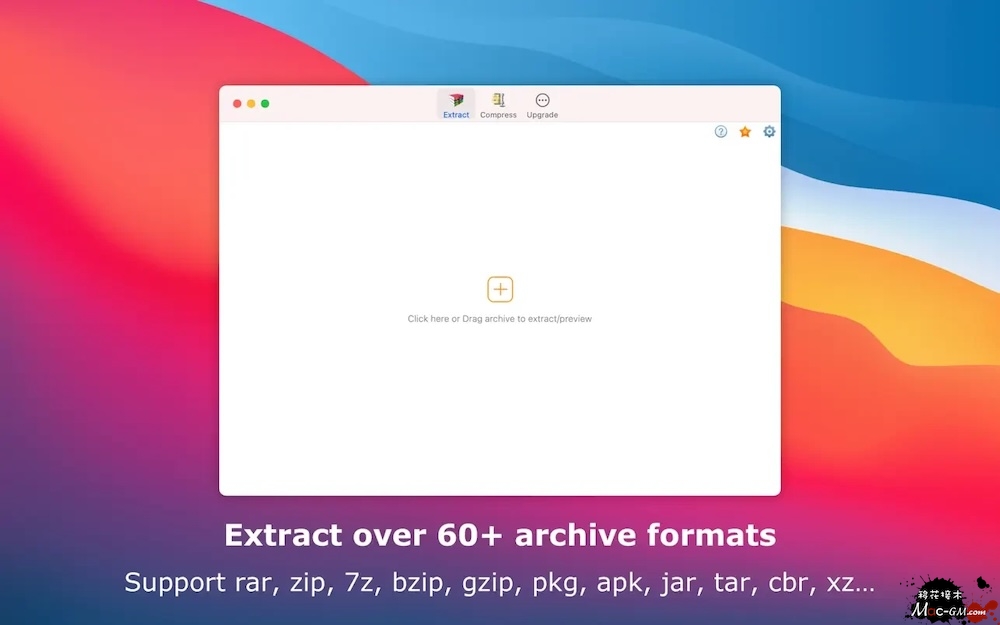
Task: Zoom the window with the green button
Action: (265, 104)
